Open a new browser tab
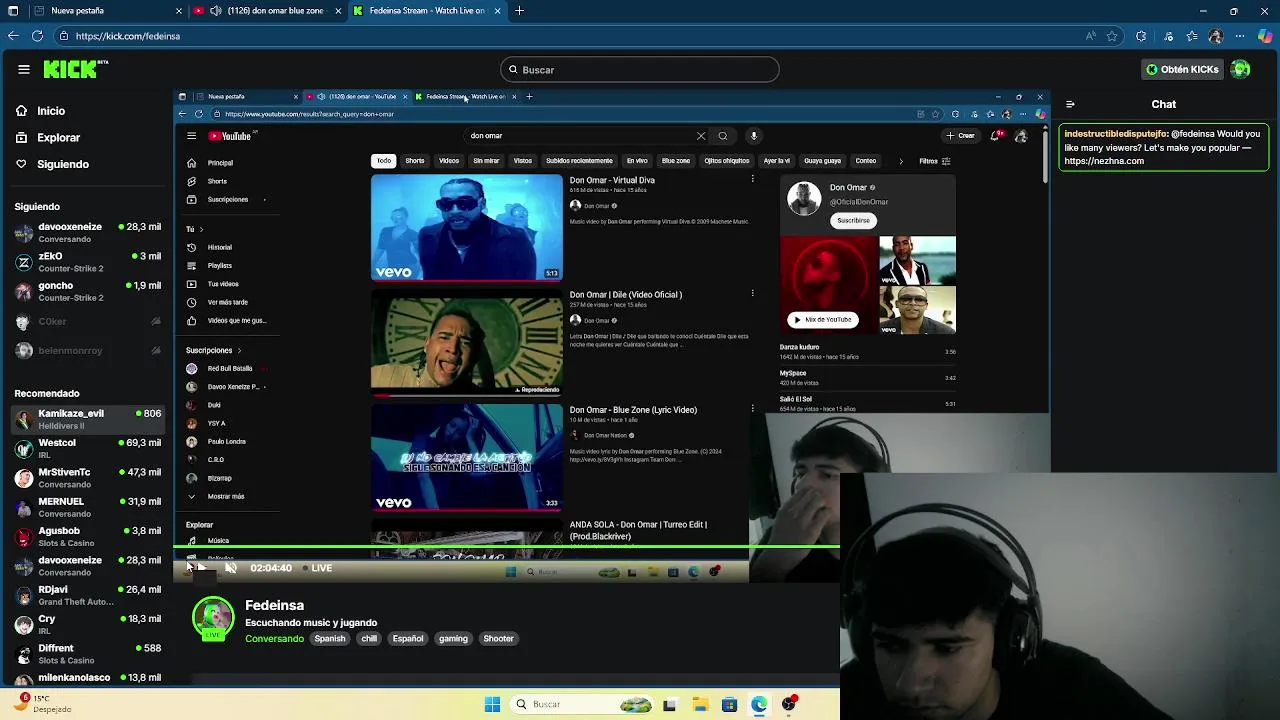The image size is (1280, 720). click(520, 11)
